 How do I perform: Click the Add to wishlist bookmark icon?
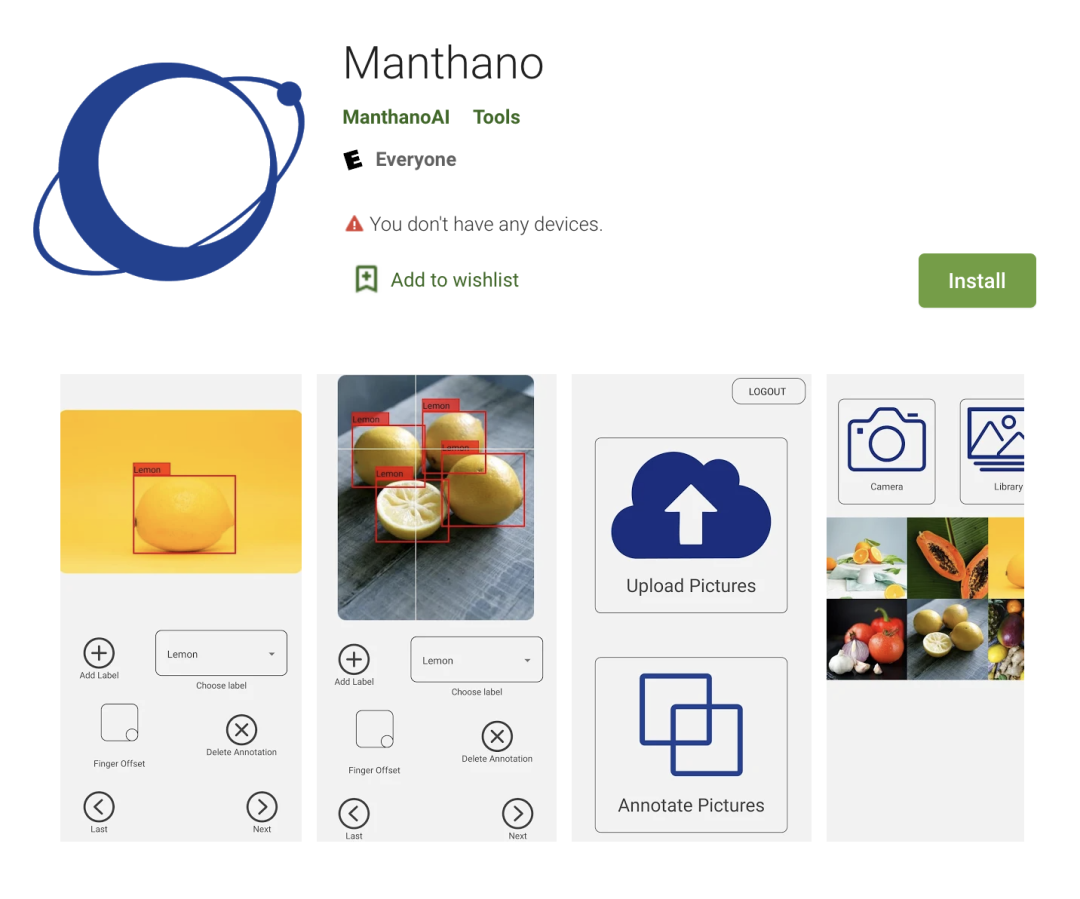point(366,279)
